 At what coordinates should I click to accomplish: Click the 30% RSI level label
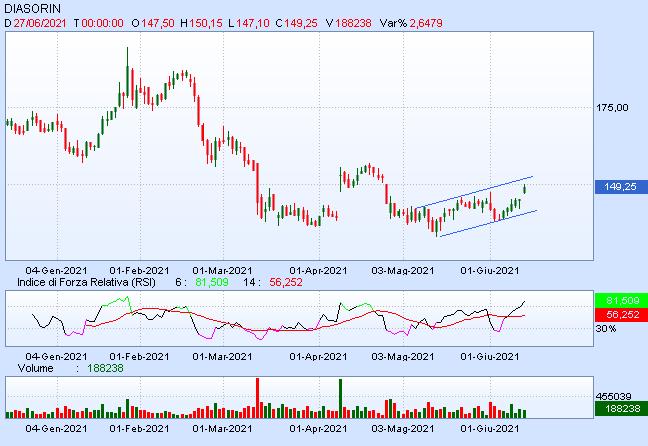pyautogui.click(x=606, y=329)
